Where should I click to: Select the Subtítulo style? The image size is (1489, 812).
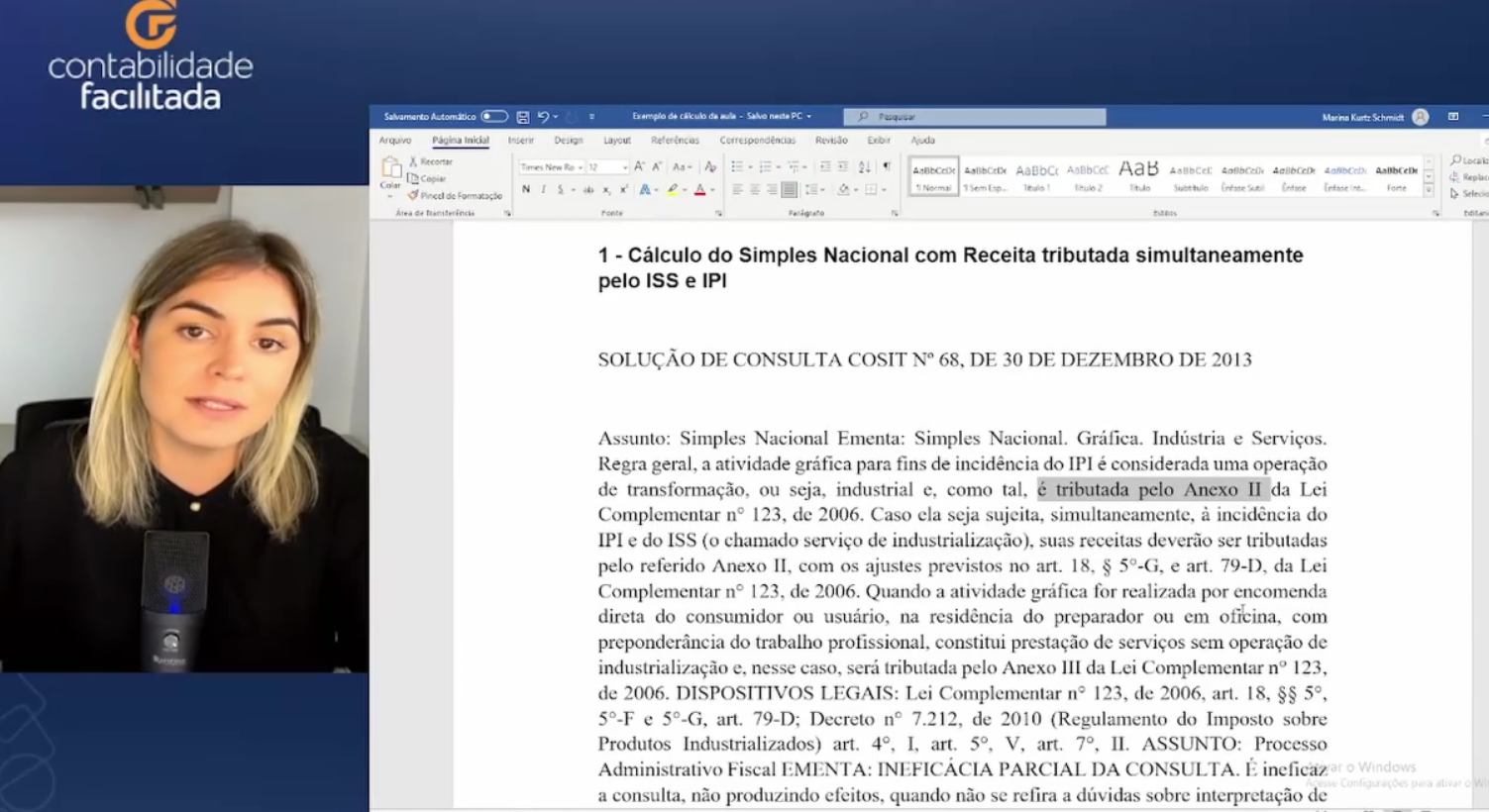pyautogui.click(x=1191, y=176)
